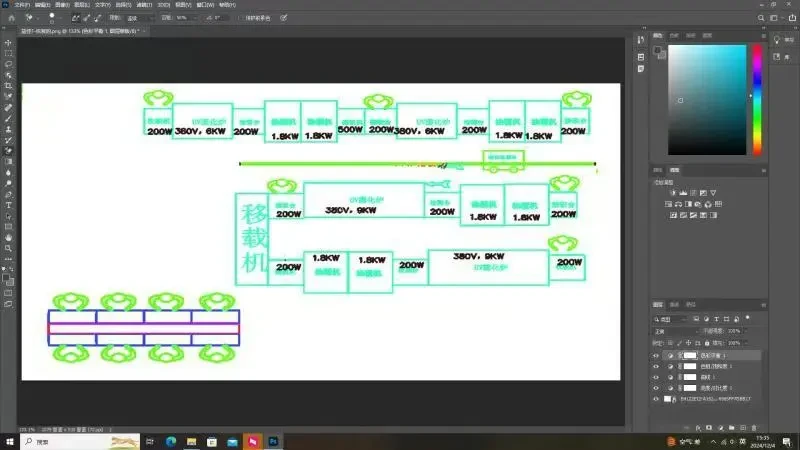This screenshot has height=450, width=800.
Task: Open the 文件 menu
Action: pyautogui.click(x=22, y=5)
